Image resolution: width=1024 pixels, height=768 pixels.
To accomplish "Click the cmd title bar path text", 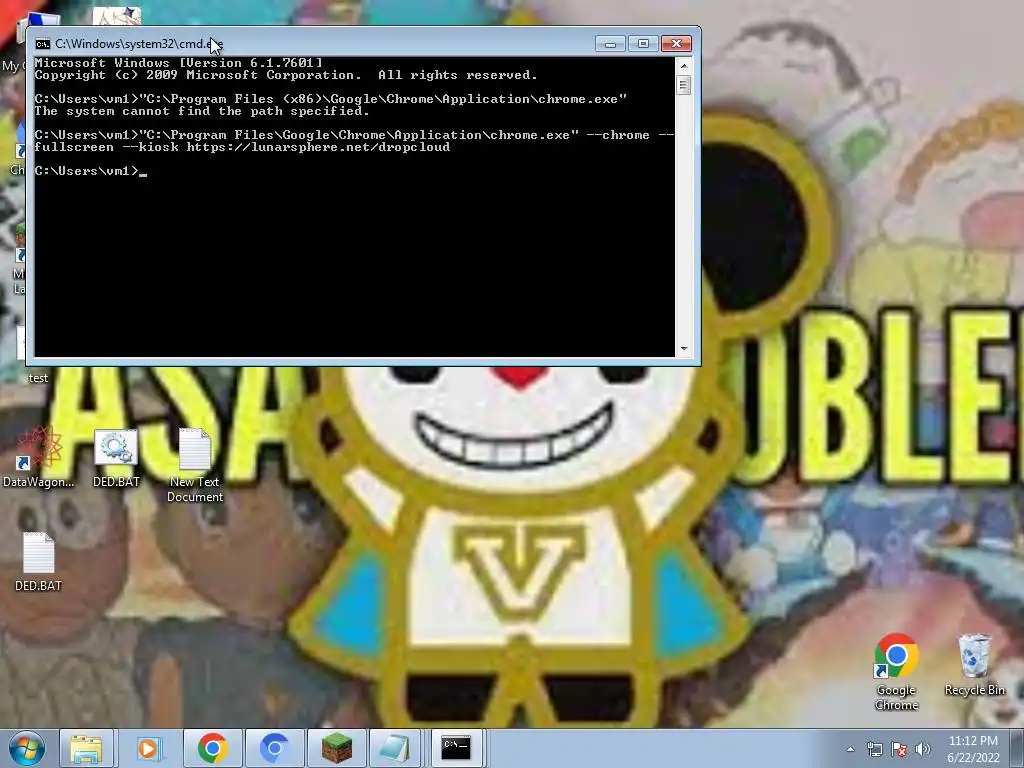I will (x=138, y=44).
